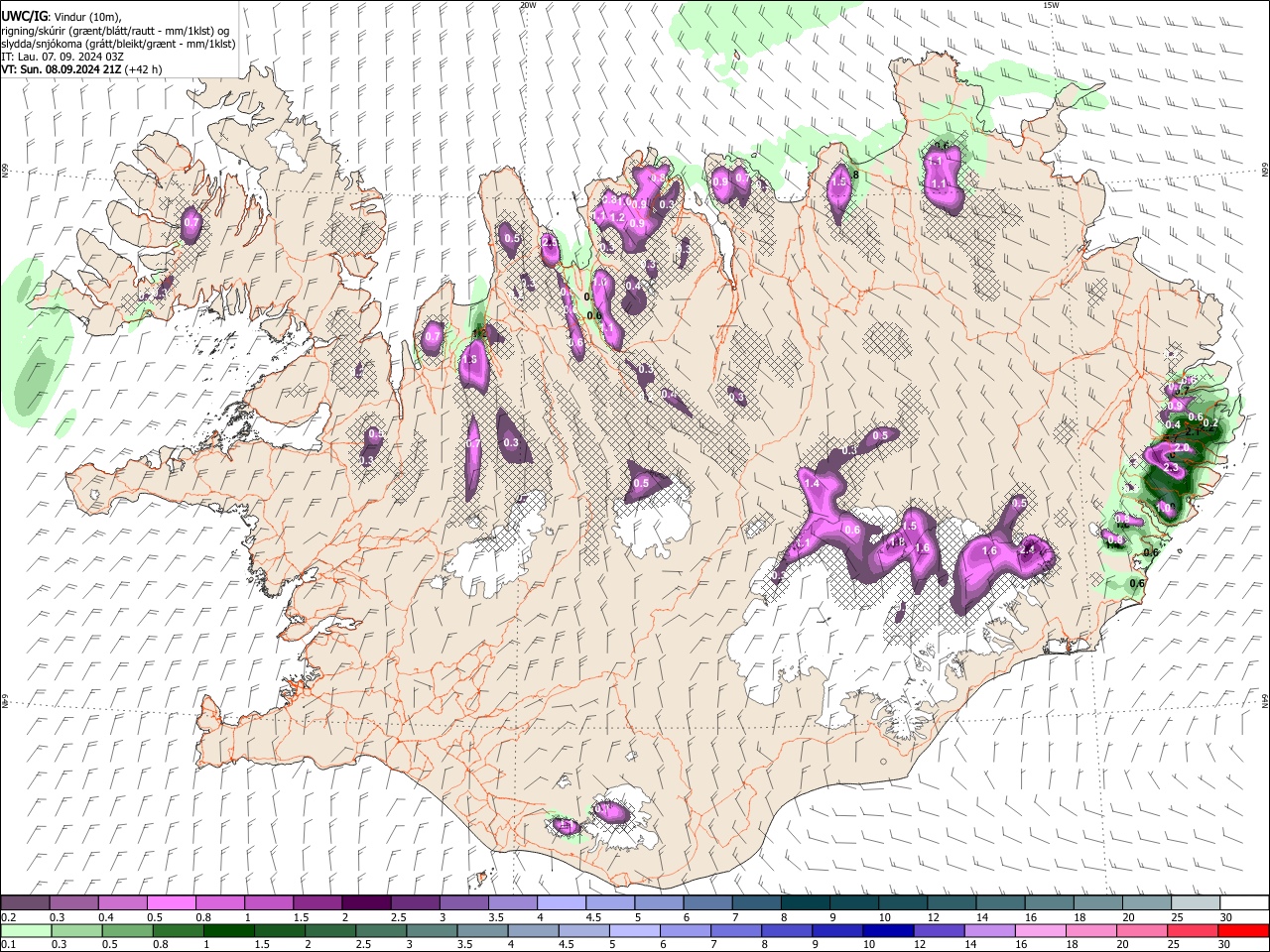Pick the bright pink swatch between 0.5 and 0.8
The height and width of the screenshot is (952, 1270).
click(171, 903)
